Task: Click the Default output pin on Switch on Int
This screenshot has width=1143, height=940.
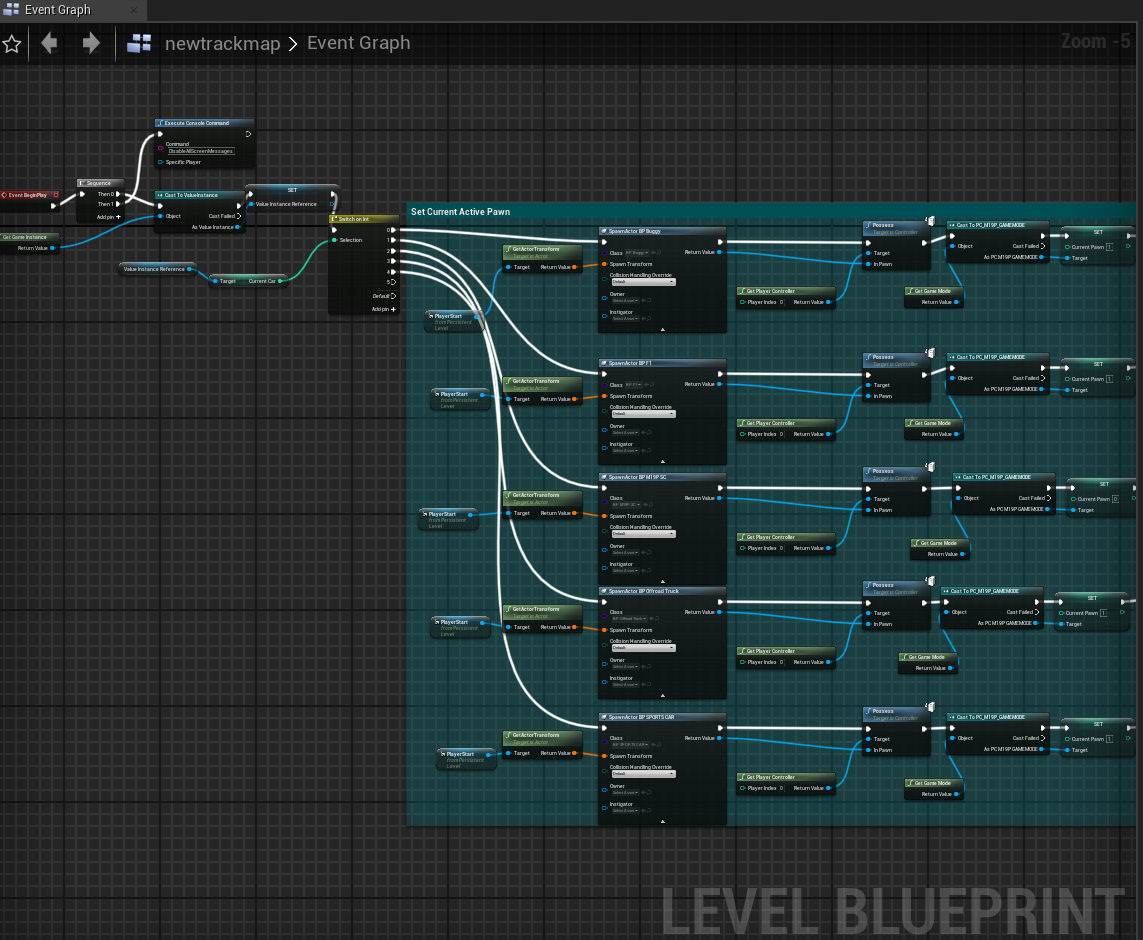Action: point(392,296)
